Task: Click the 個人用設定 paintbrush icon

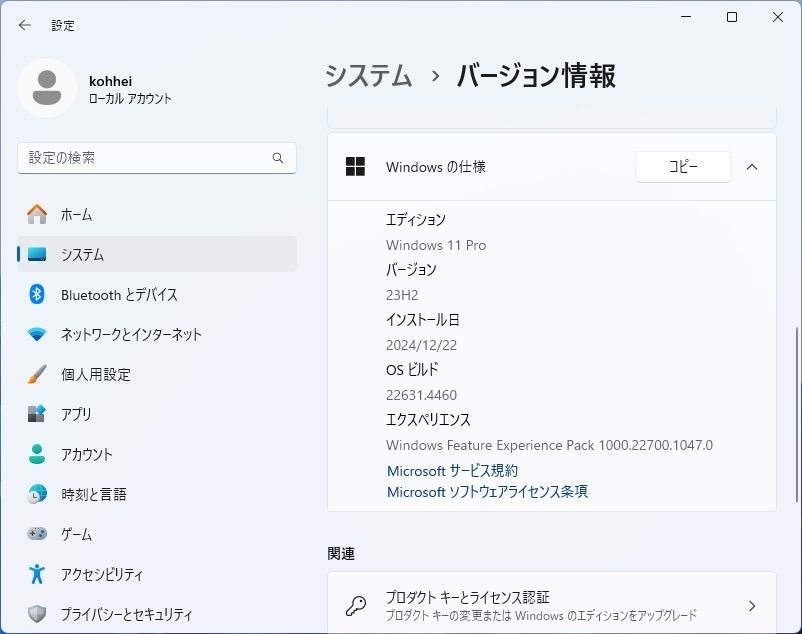Action: (37, 374)
